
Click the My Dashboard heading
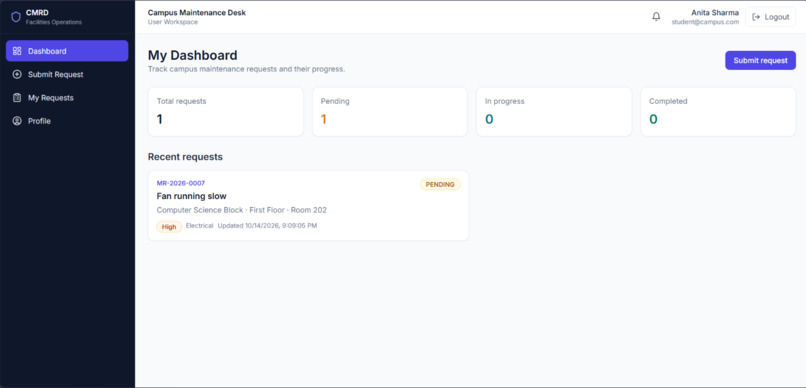point(193,56)
